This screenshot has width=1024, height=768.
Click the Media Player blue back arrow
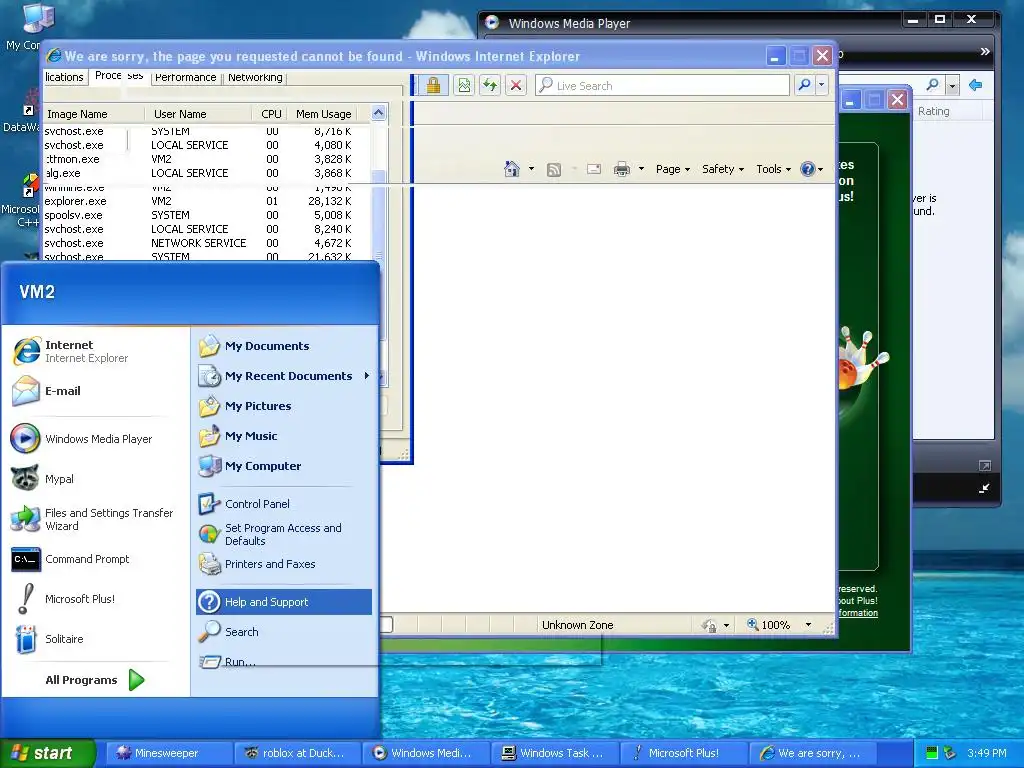point(976,85)
